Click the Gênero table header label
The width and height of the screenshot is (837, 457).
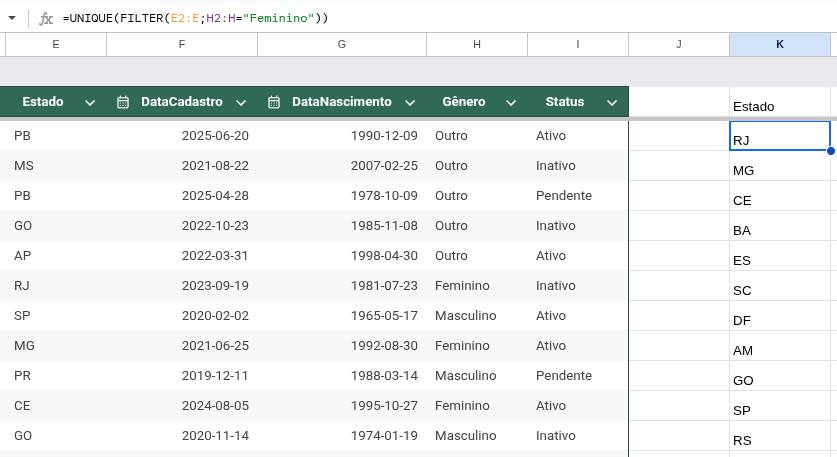coord(463,101)
